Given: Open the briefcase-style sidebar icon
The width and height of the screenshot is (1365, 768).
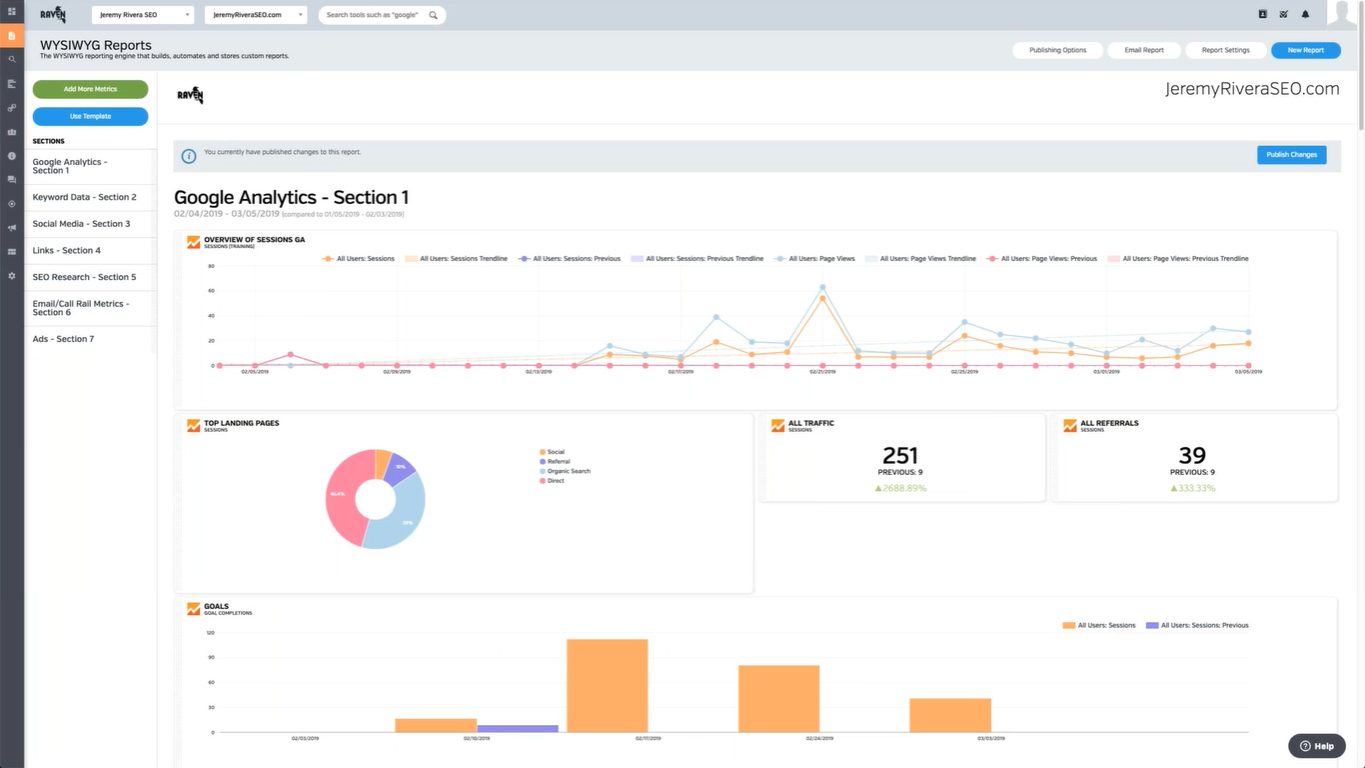Looking at the screenshot, I should pos(12,131).
